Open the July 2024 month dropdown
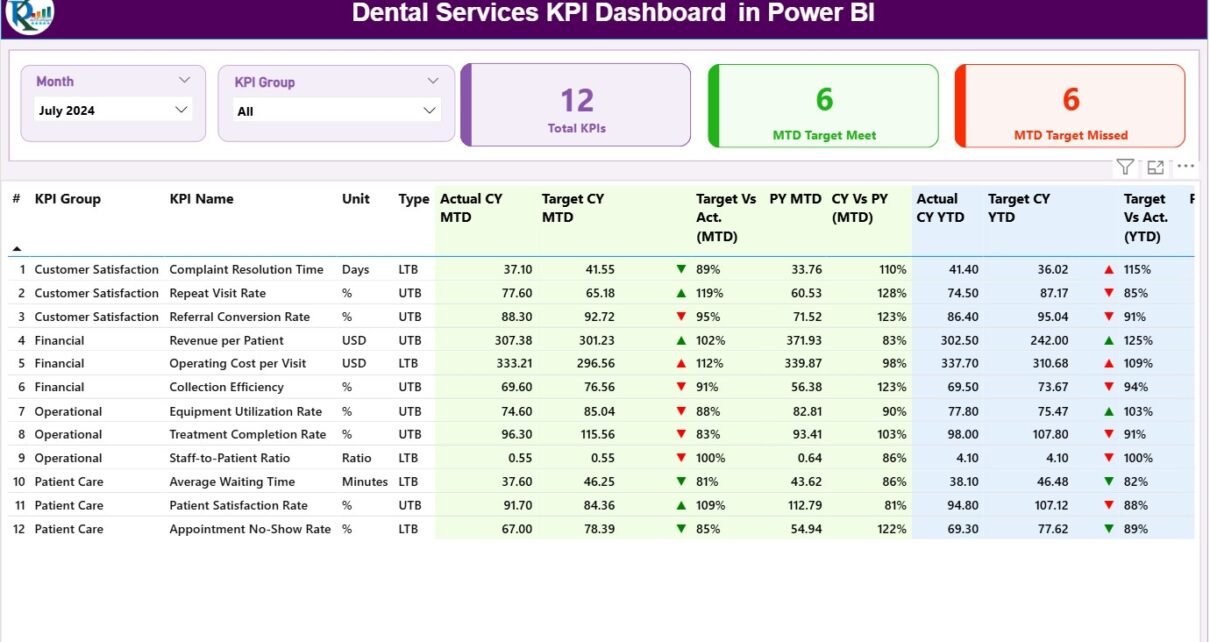The width and height of the screenshot is (1210, 642). click(181, 110)
